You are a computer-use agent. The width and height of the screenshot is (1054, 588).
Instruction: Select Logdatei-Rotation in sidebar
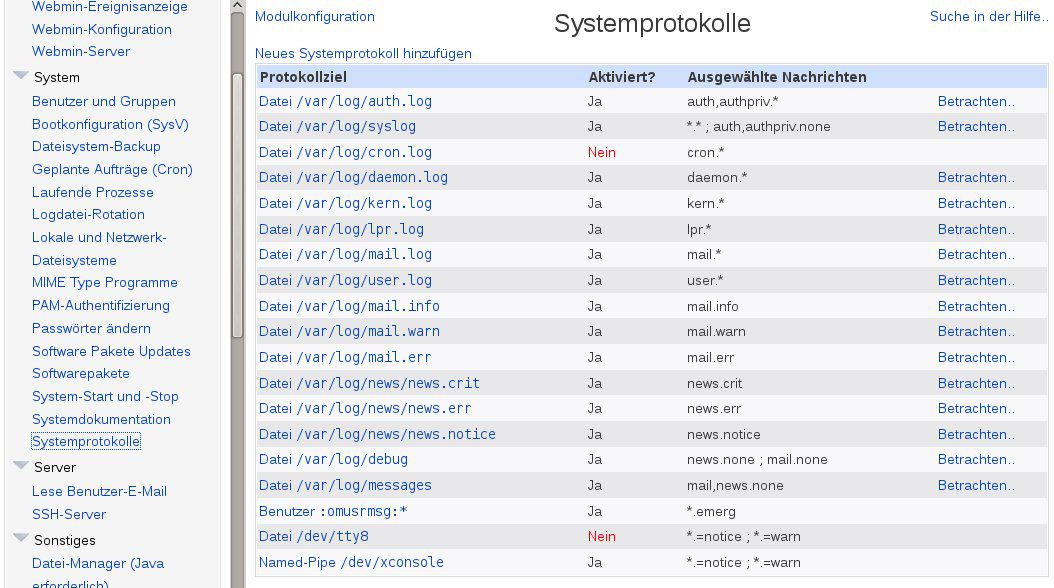[x=88, y=214]
